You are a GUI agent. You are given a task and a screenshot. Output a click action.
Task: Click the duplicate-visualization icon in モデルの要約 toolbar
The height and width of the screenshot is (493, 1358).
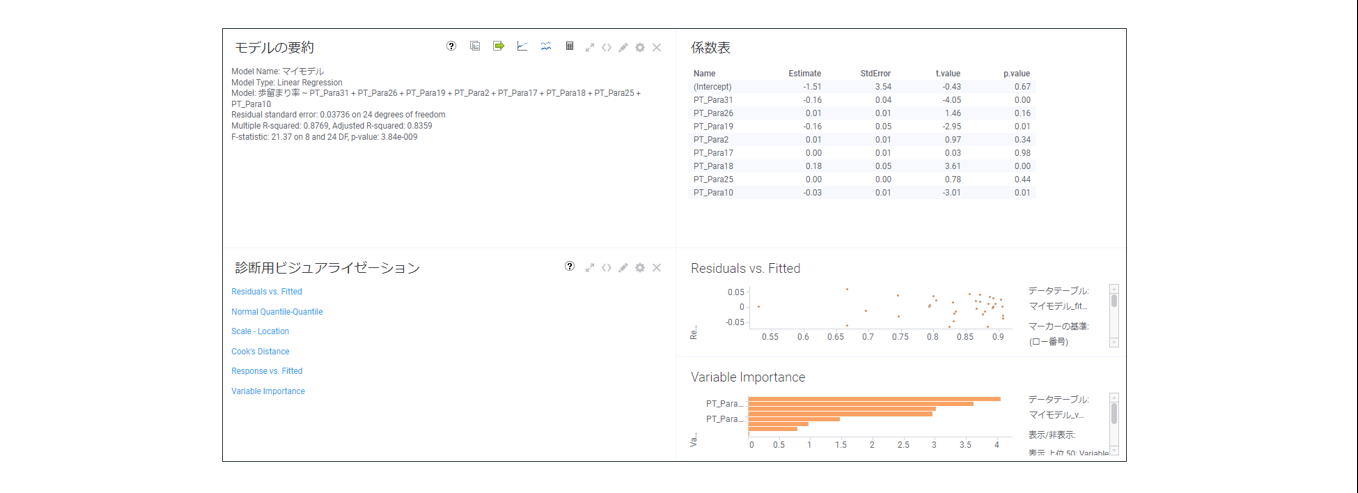(475, 46)
